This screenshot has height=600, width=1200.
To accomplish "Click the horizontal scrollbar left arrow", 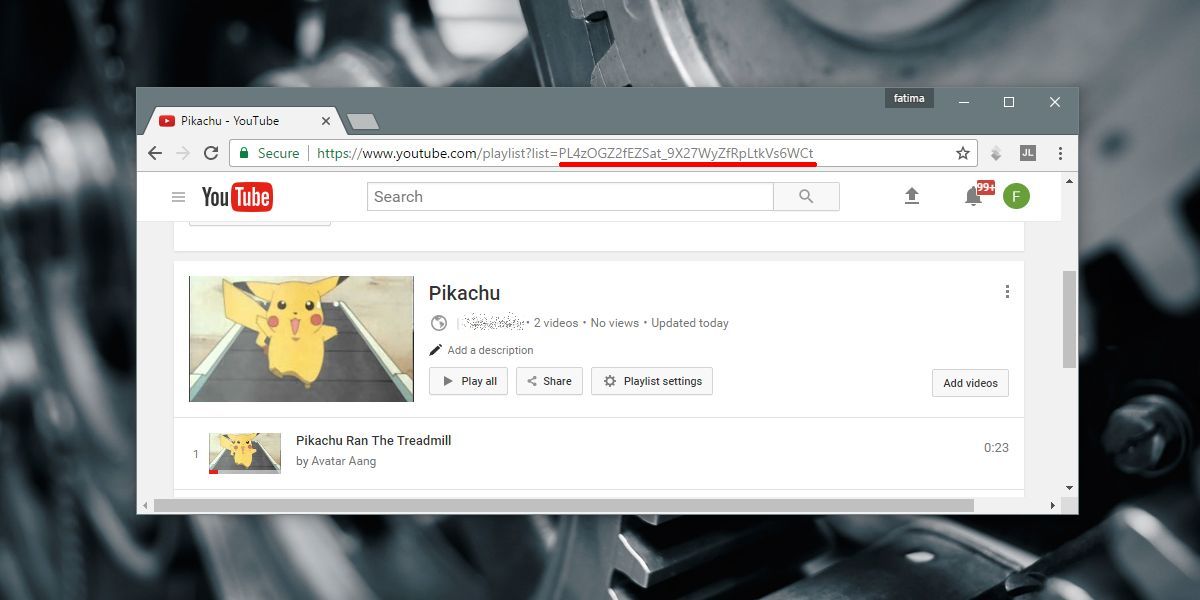I will click(145, 506).
